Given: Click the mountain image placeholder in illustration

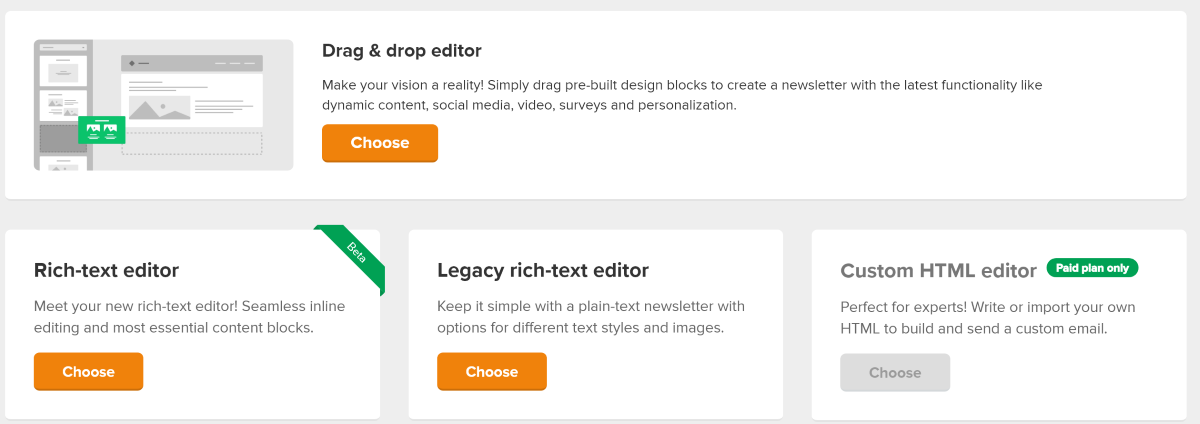Looking at the screenshot, I should [x=159, y=107].
